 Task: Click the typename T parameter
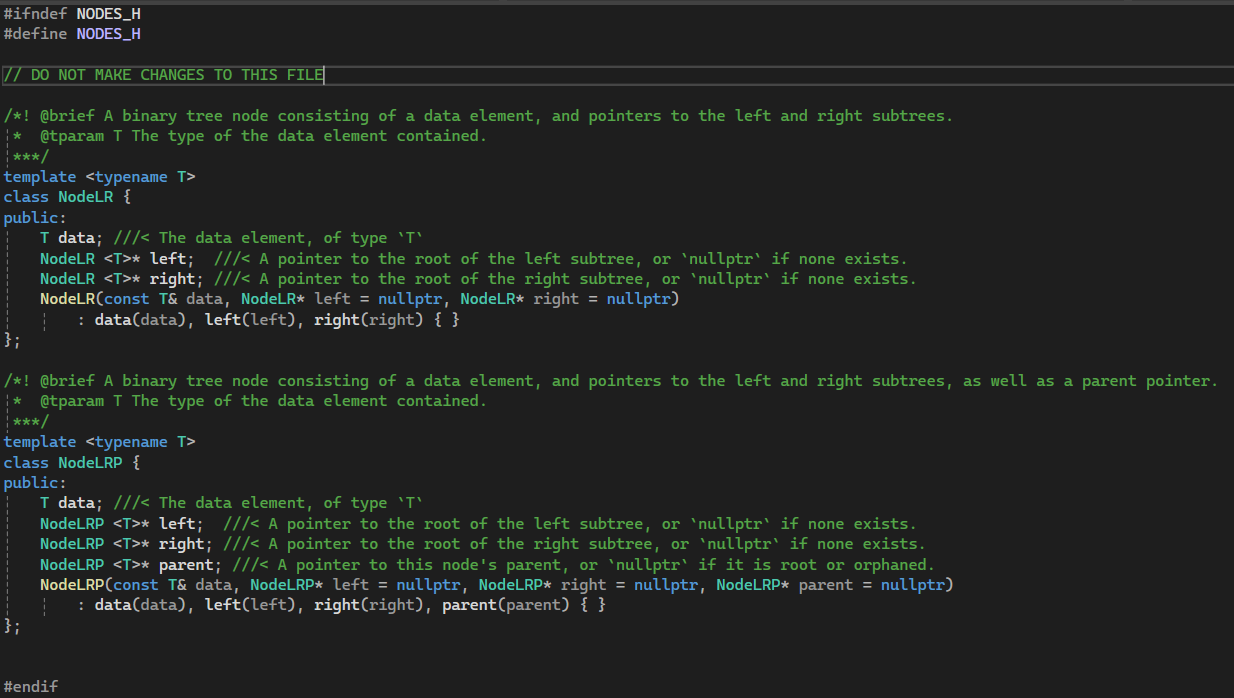(131, 176)
